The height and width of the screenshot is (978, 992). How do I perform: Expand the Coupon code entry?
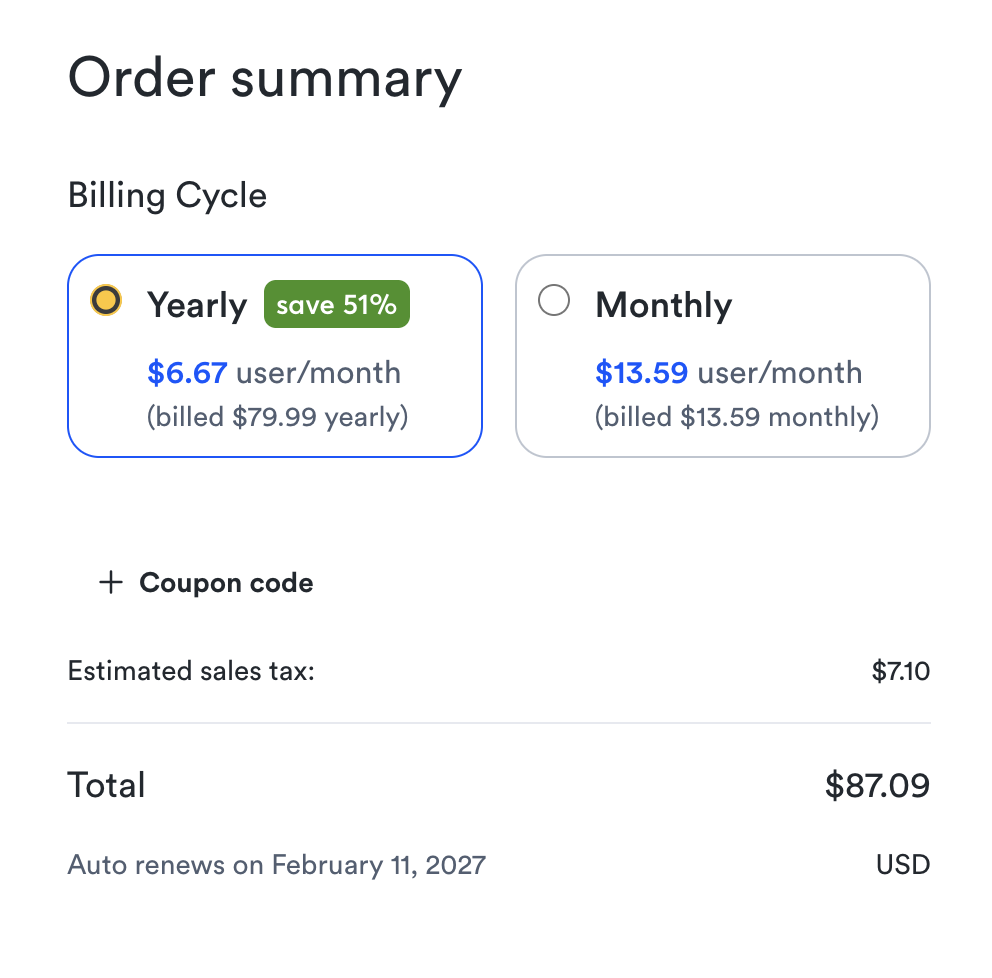pyautogui.click(x=226, y=583)
